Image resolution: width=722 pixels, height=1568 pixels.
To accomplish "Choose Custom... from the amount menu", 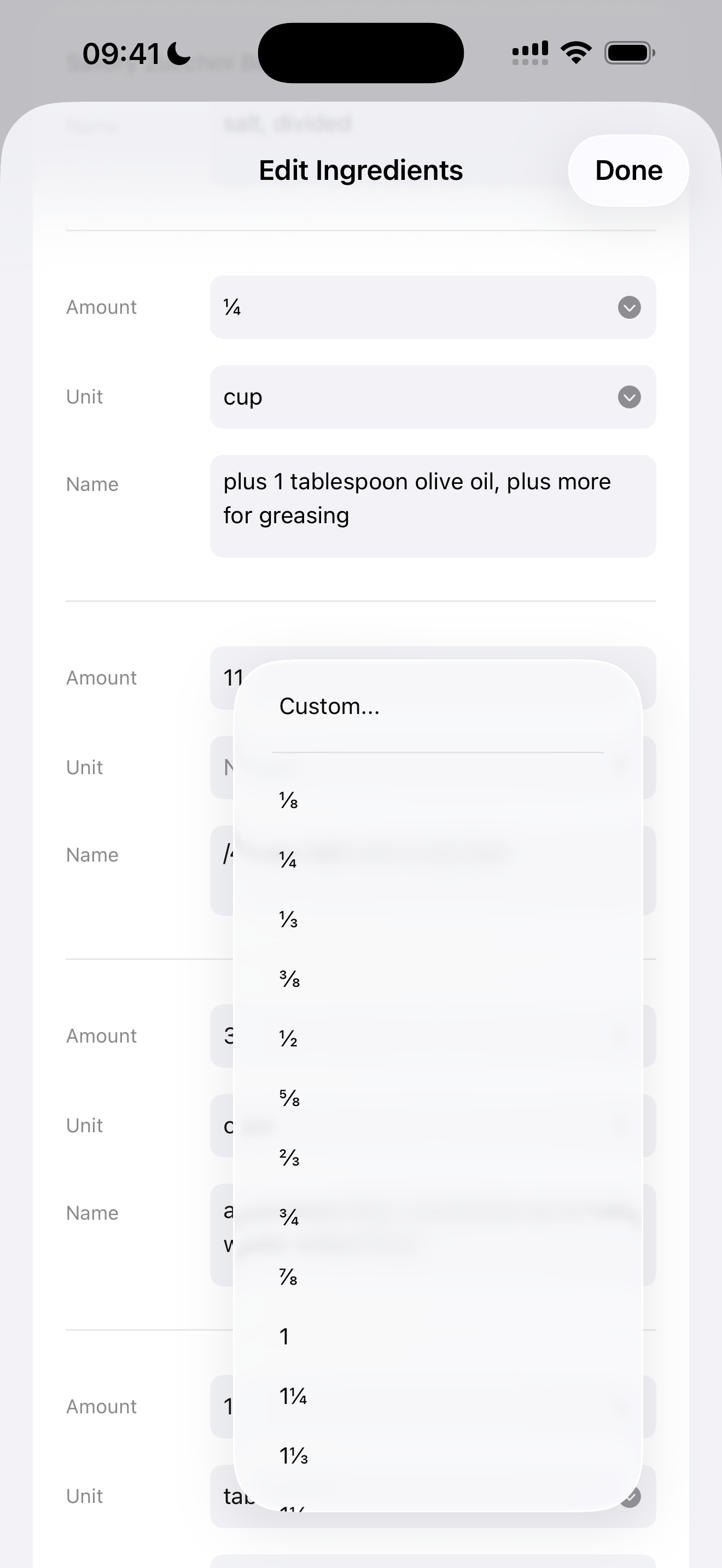I will (329, 706).
